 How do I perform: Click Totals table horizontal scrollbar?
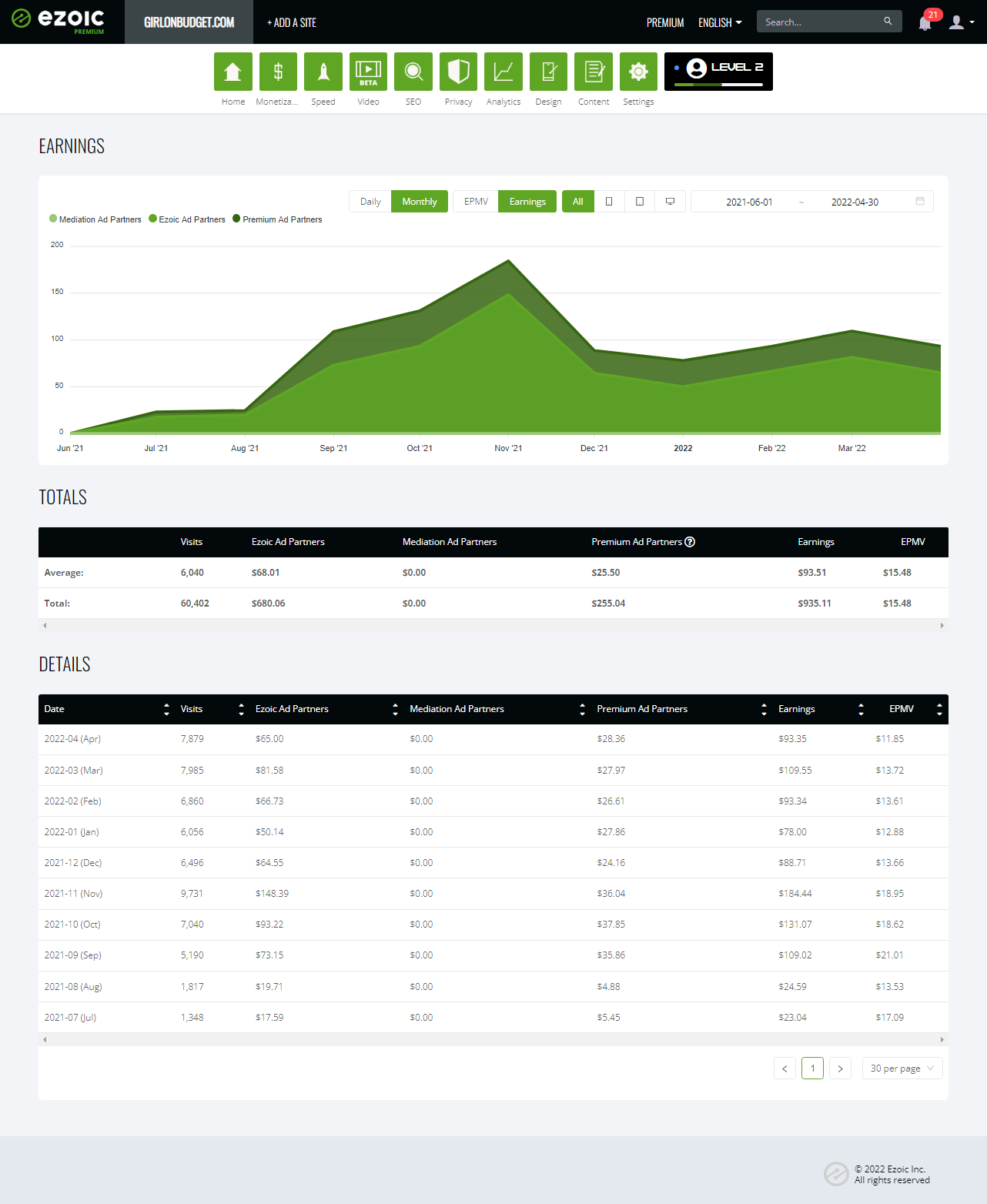(x=493, y=626)
